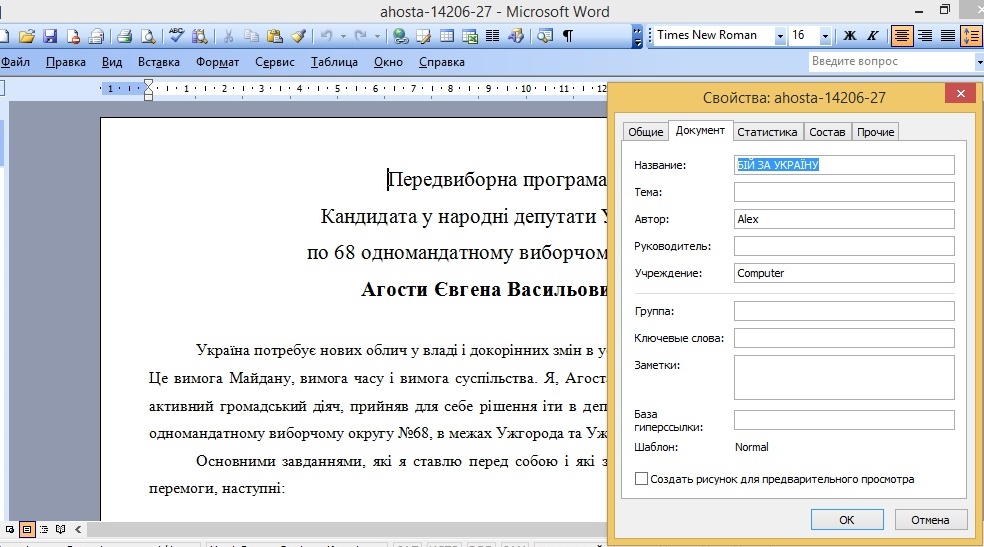
Task: Select Print Layout view button
Action: [27, 529]
